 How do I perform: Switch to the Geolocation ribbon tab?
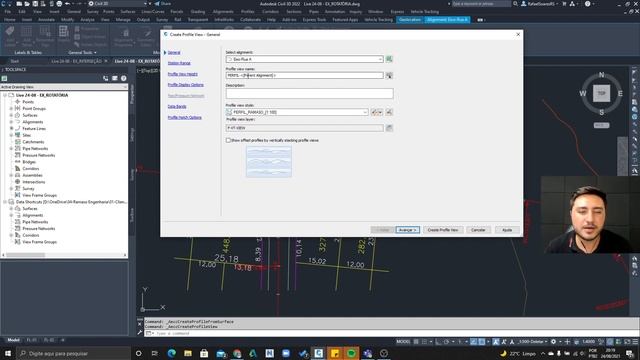pyautogui.click(x=410, y=20)
